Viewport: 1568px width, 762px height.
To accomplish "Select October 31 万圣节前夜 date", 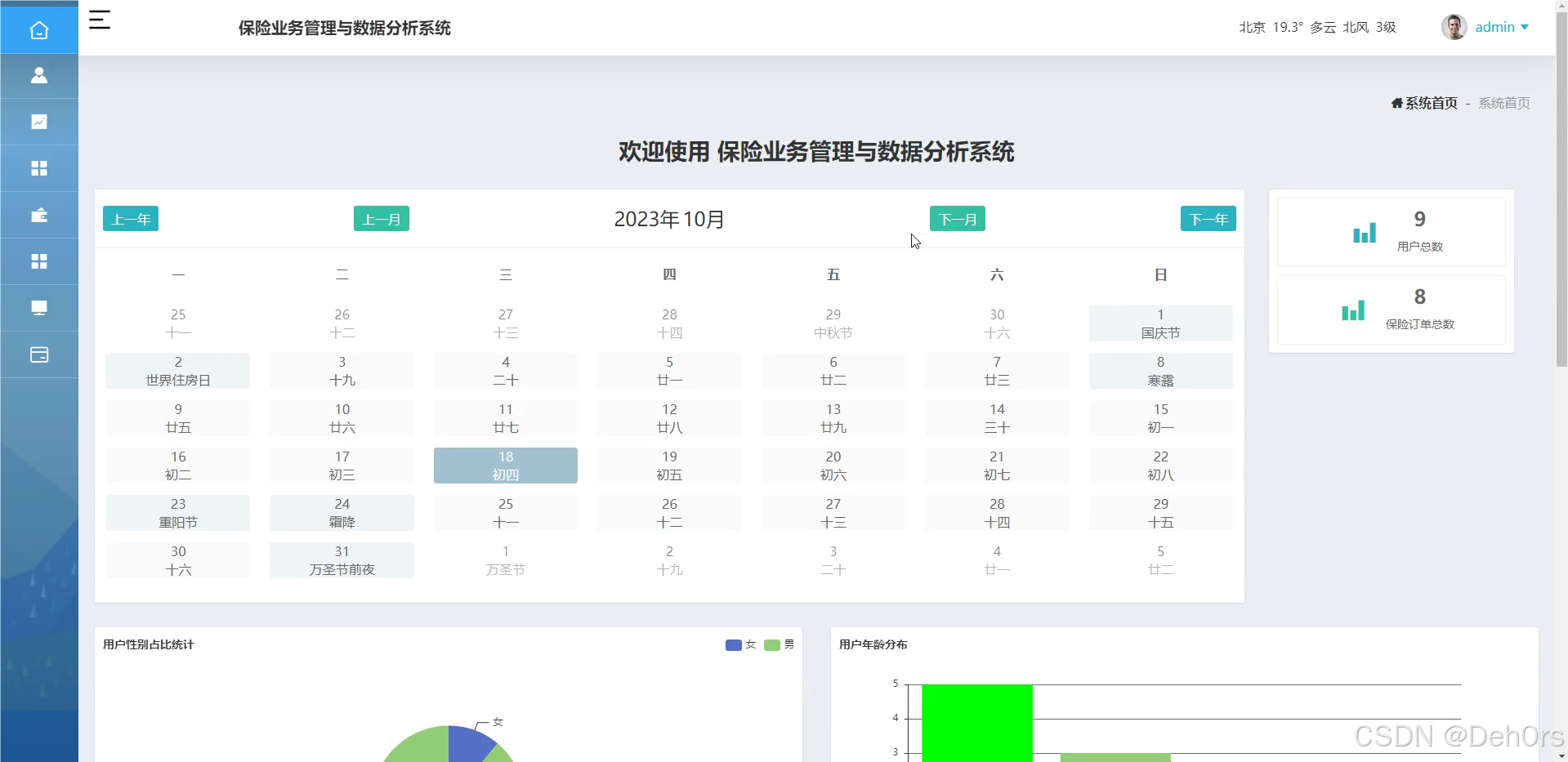I will click(x=342, y=560).
